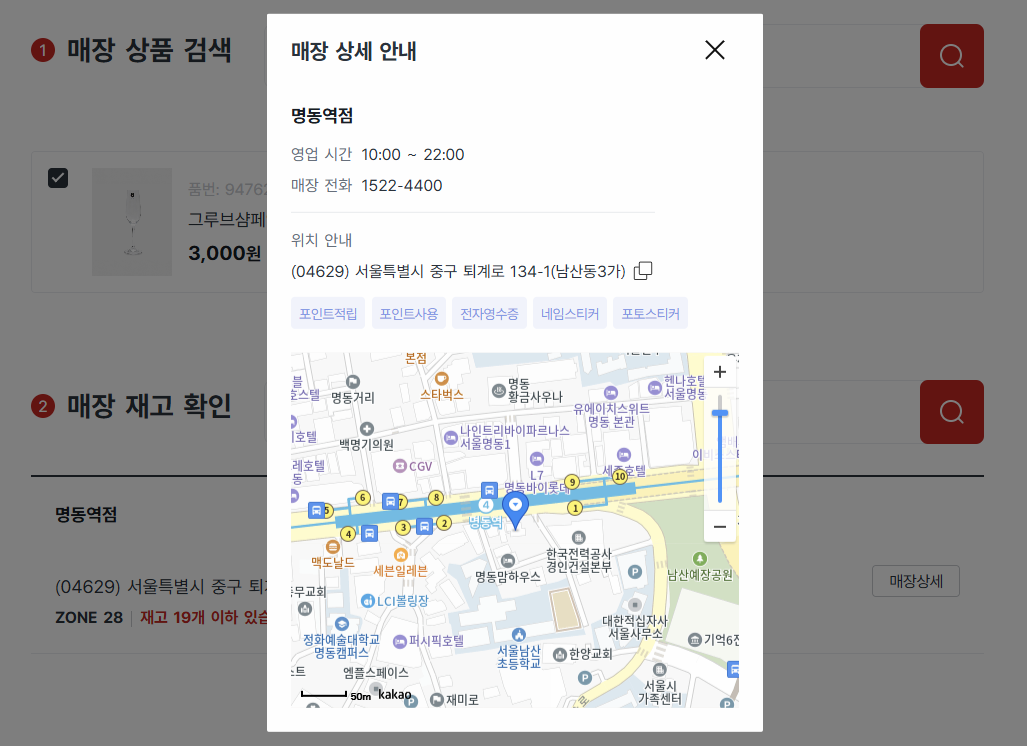Click the map zoom slider handle
Screen dimensions: 1027x746
[x=720, y=413]
